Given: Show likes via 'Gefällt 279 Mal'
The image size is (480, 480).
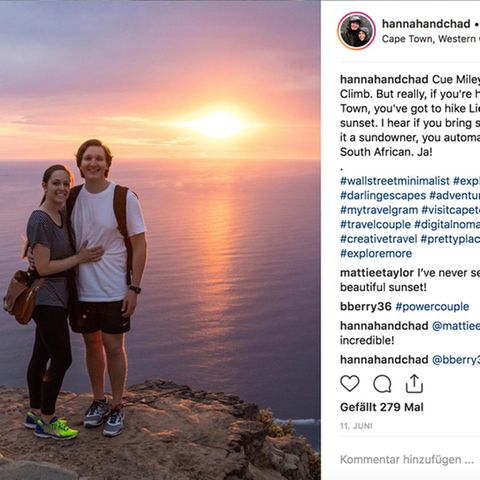Looking at the screenshot, I should 382,407.
